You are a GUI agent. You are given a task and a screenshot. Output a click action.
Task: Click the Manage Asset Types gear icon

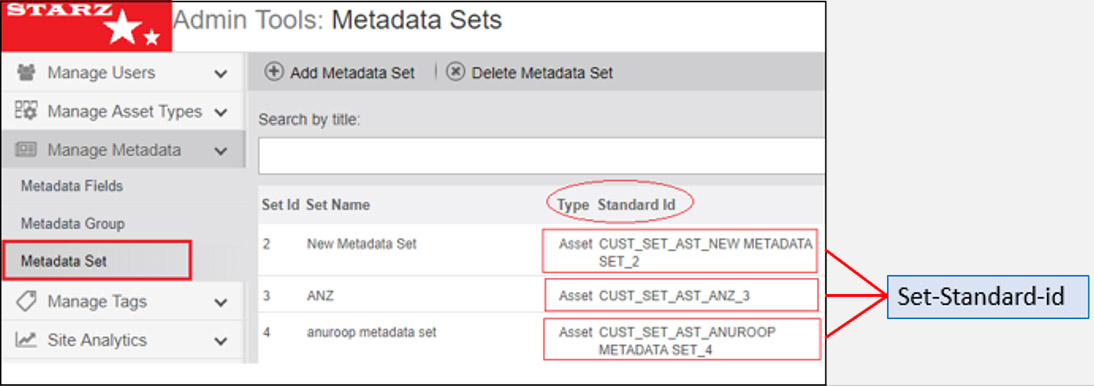[26, 111]
